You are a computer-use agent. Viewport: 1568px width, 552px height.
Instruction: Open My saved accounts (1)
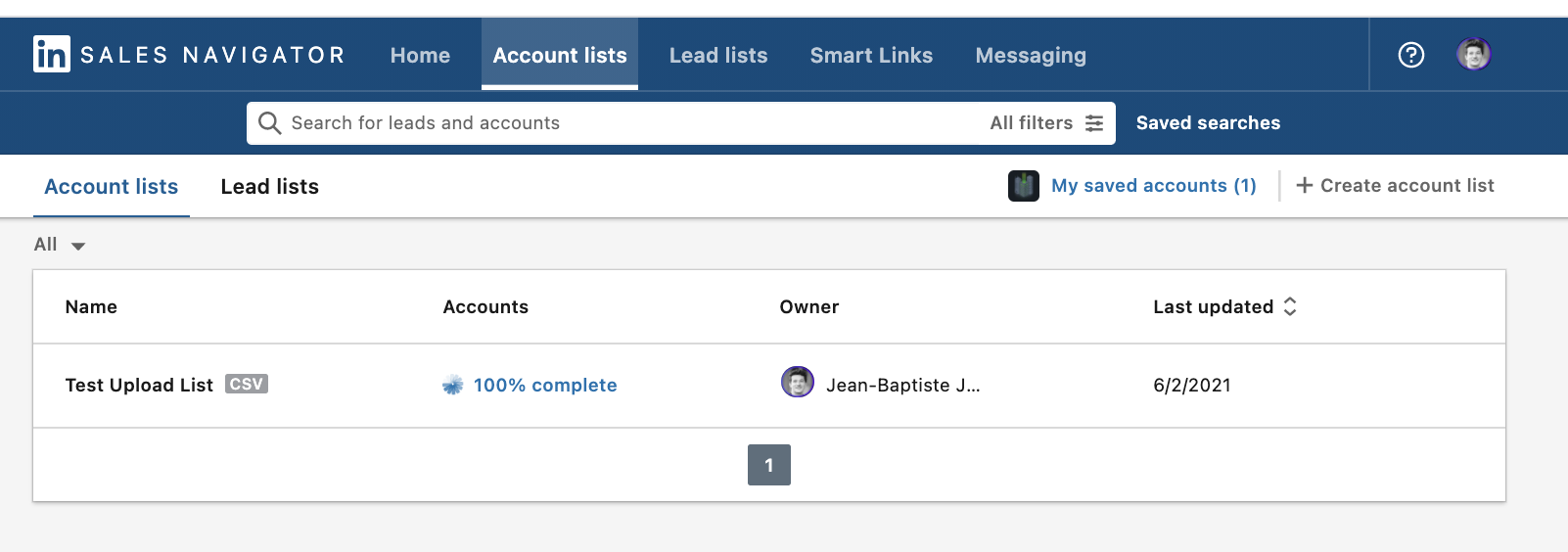[x=1154, y=186]
